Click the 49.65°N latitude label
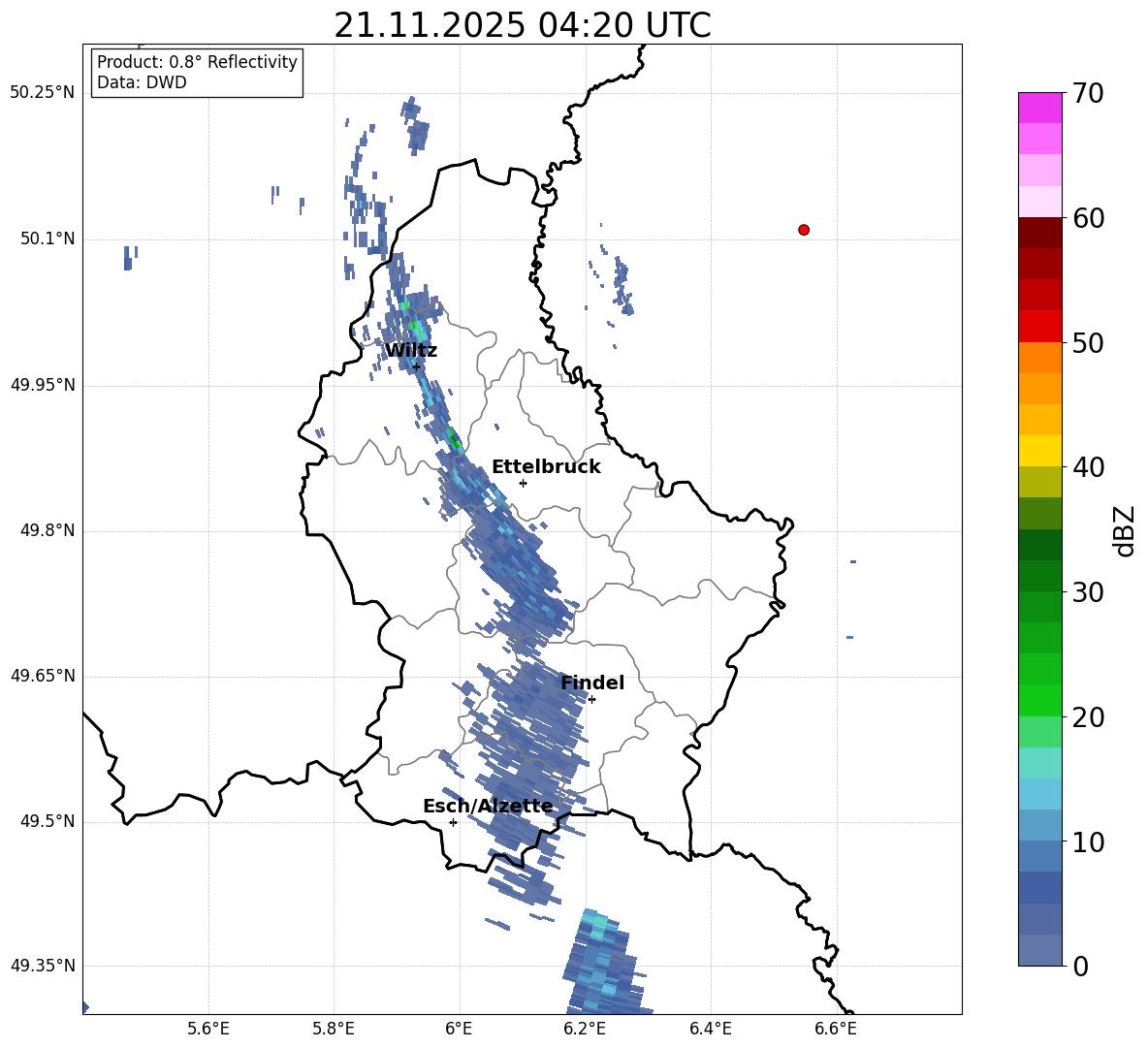Screen dimensions: 1148x1048 43,676
